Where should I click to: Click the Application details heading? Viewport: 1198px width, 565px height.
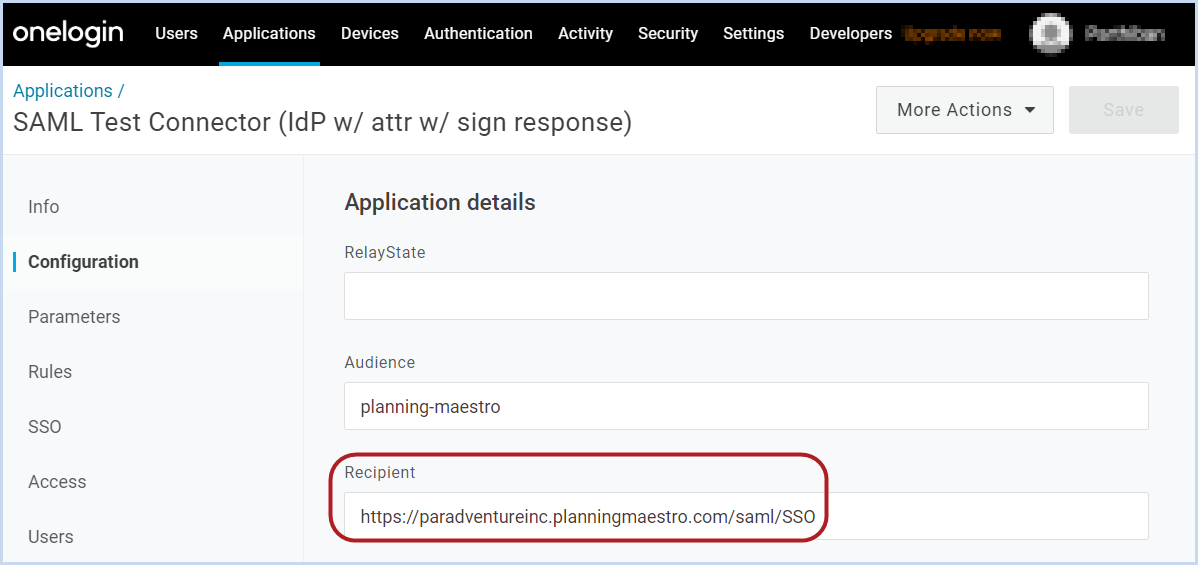point(440,203)
